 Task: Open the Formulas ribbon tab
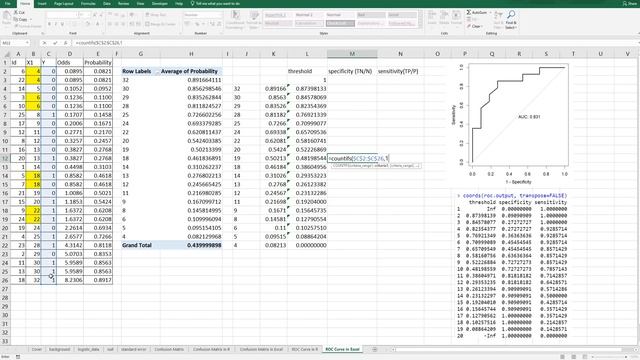click(x=88, y=4)
